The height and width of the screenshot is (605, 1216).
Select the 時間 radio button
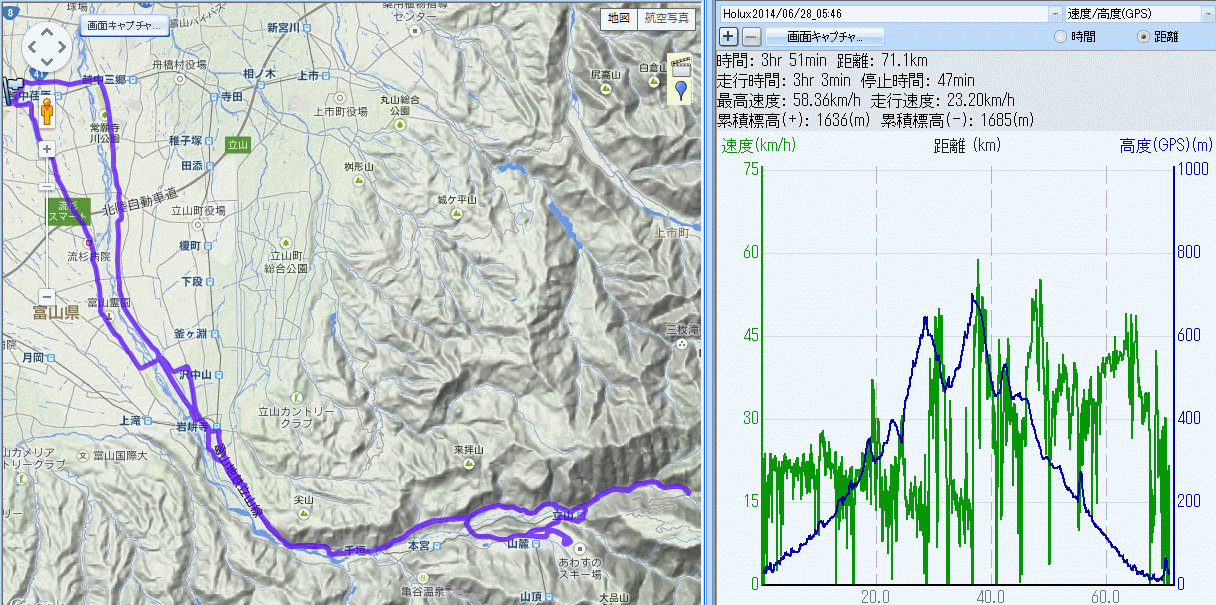click(x=1061, y=37)
